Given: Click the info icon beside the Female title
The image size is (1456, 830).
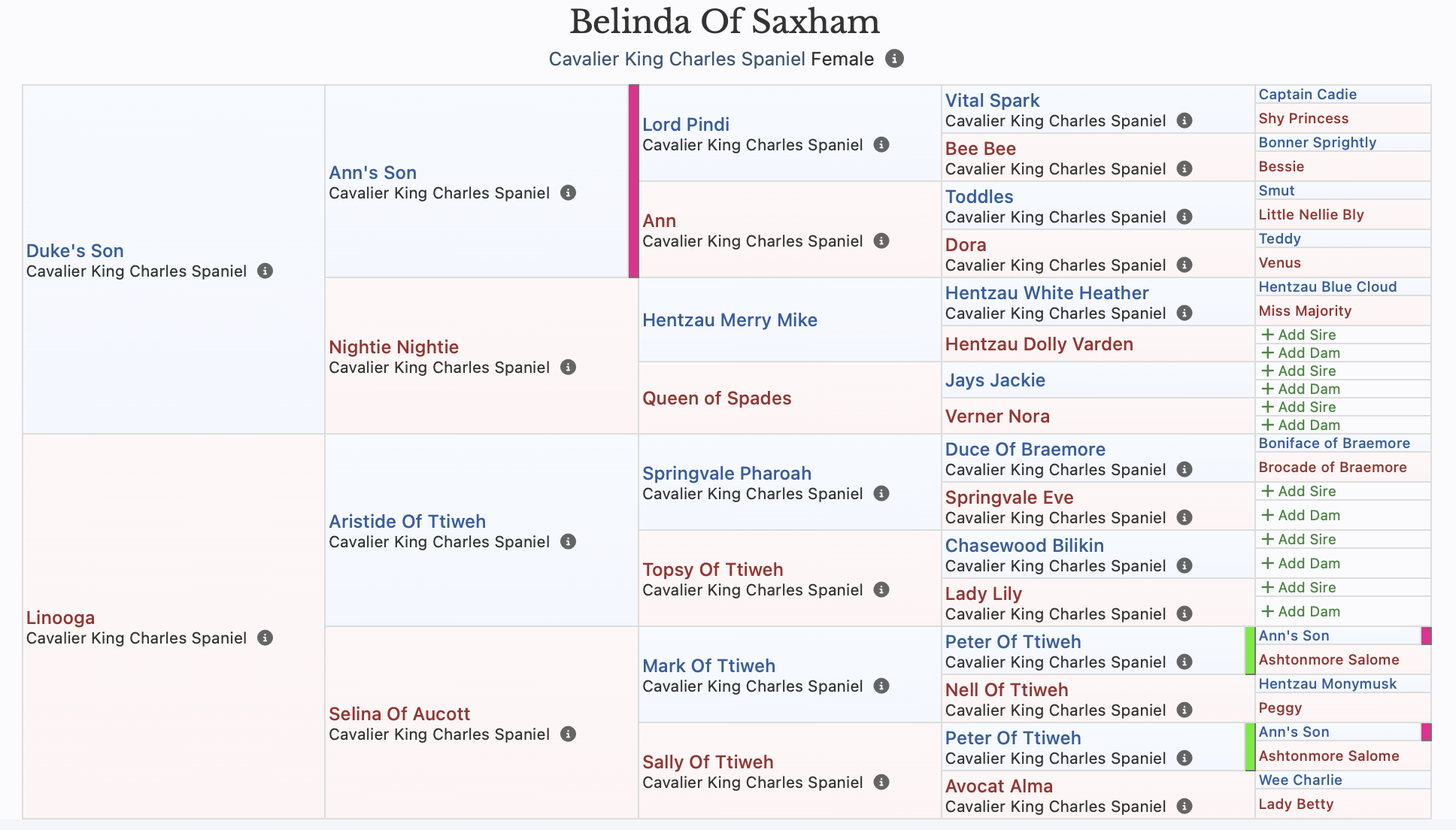Looking at the screenshot, I should point(894,59).
